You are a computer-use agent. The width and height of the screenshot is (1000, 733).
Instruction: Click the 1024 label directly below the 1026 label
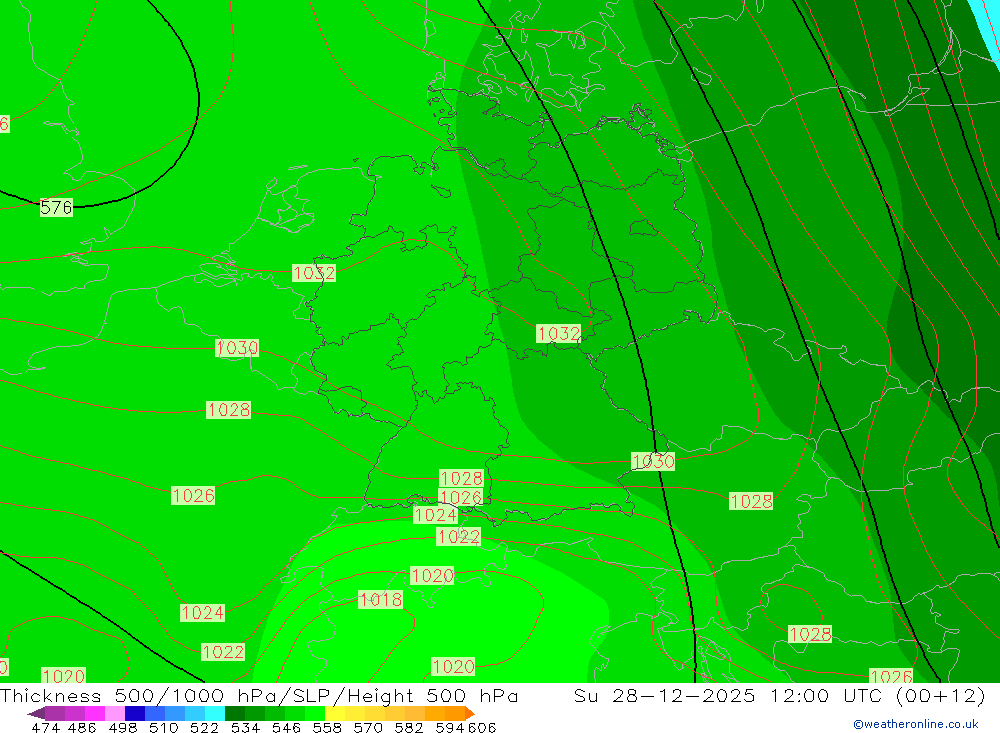click(436, 515)
